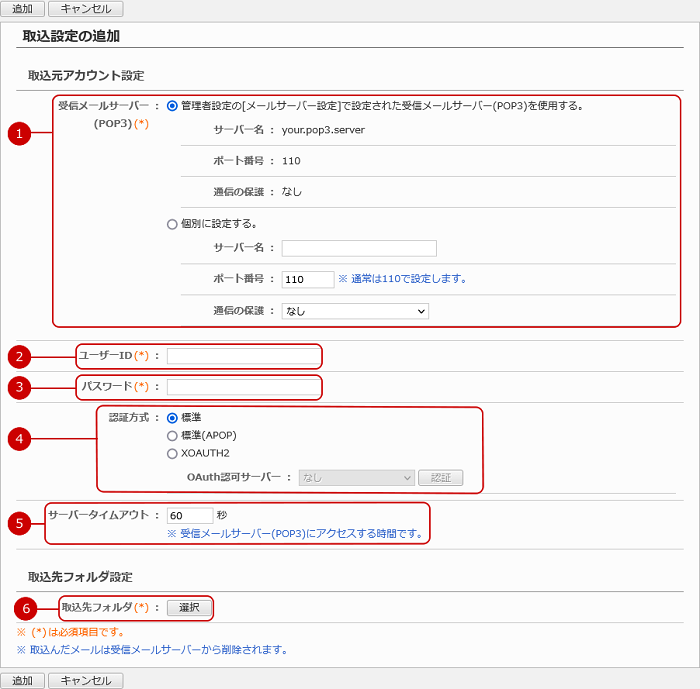Image resolution: width=700 pixels, height=689 pixels.
Task: Click red callout marker number 1
Action: click(x=18, y=135)
